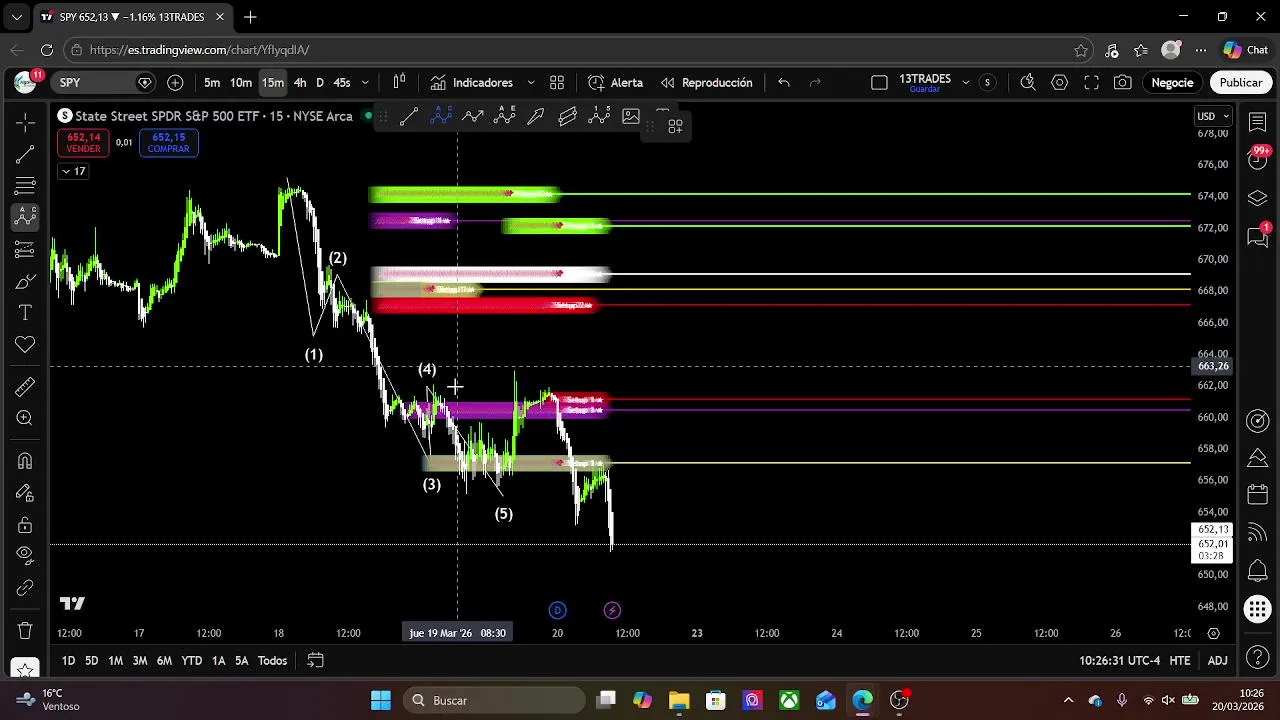Screen dimensions: 1280x720
Task: Toggle HTE extended trading hours
Action: click(1180, 661)
